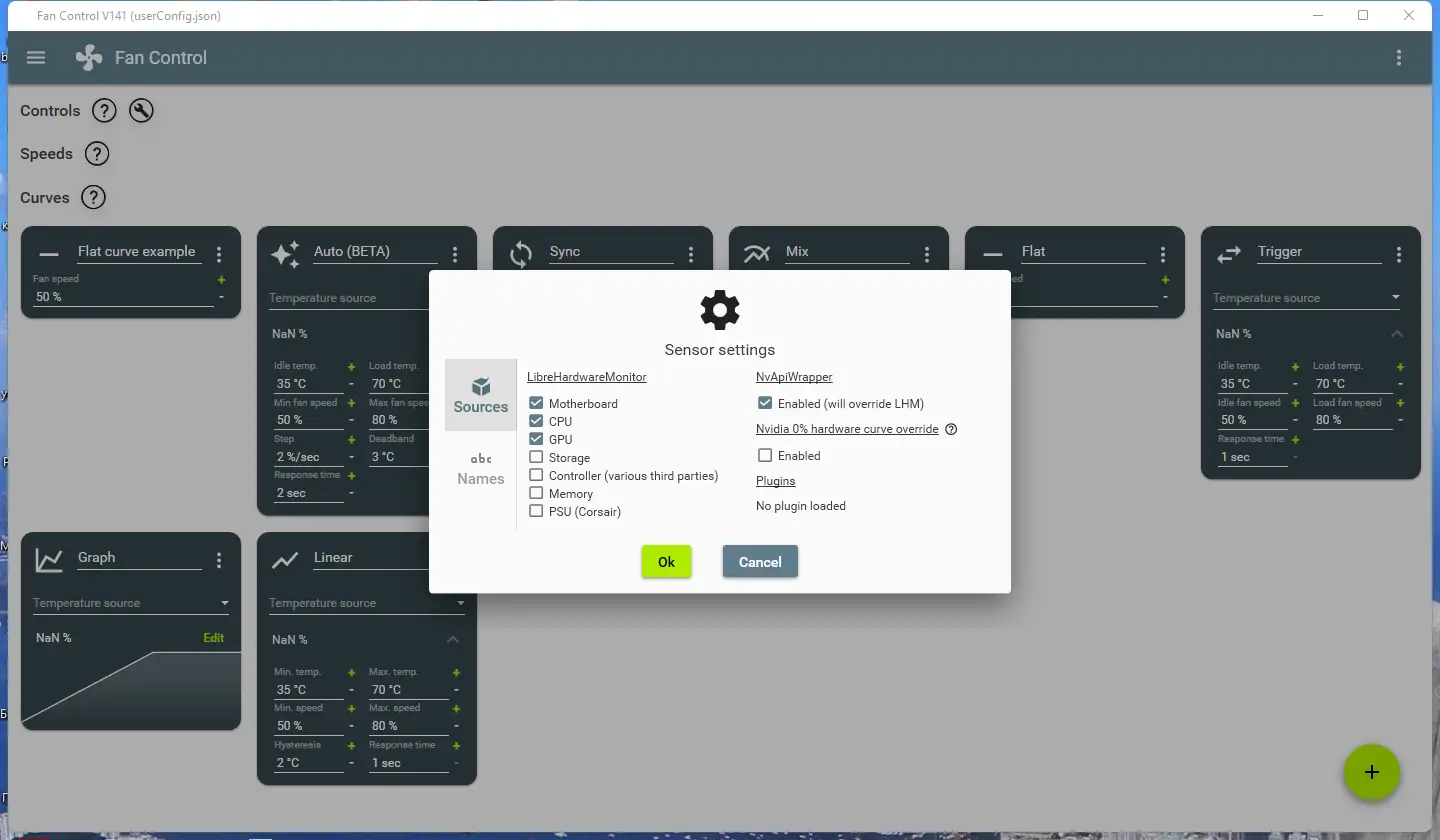
Task: Open the app's top-right kebab menu
Action: click(1399, 57)
